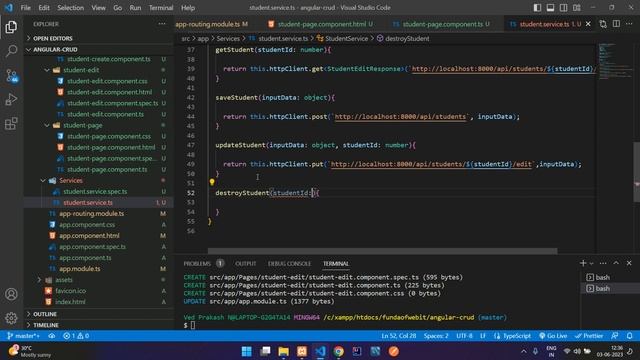Open terminal panel more actions ellipsis
This screenshot has height=360, width=640.
click(603, 263)
